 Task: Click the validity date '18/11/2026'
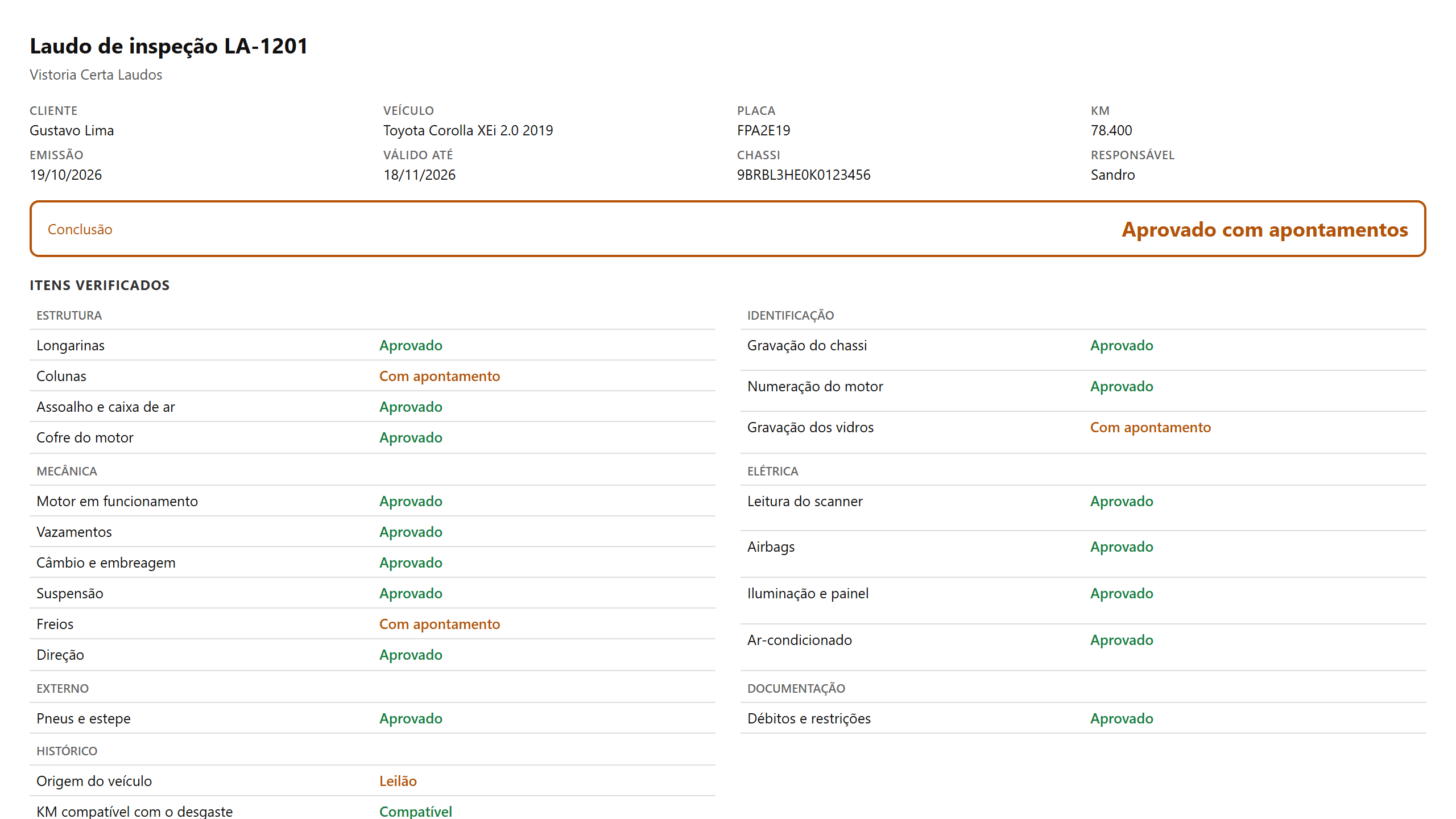(x=420, y=175)
